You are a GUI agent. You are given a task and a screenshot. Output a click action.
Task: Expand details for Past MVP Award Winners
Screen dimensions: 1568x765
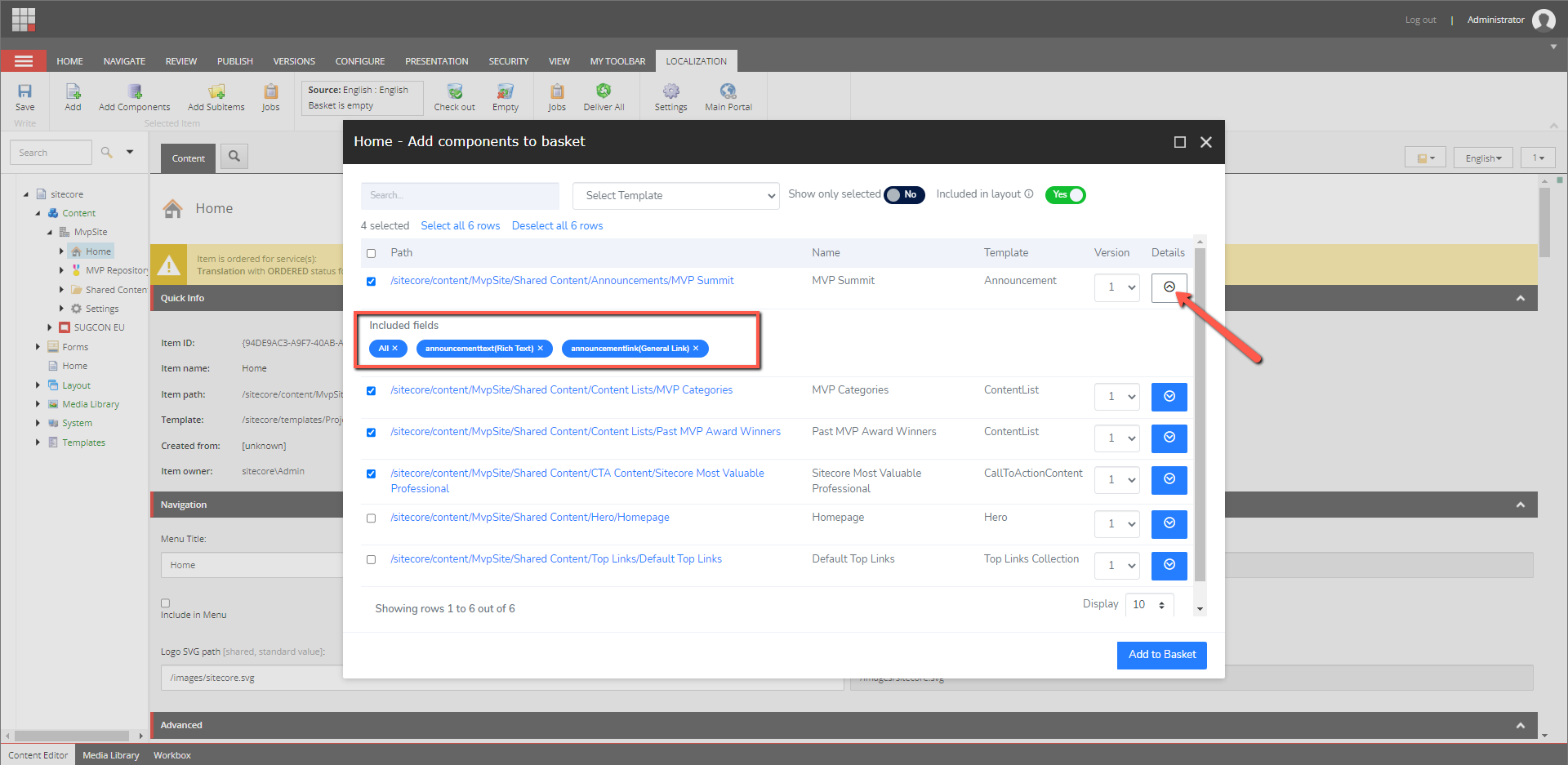pyautogui.click(x=1169, y=438)
